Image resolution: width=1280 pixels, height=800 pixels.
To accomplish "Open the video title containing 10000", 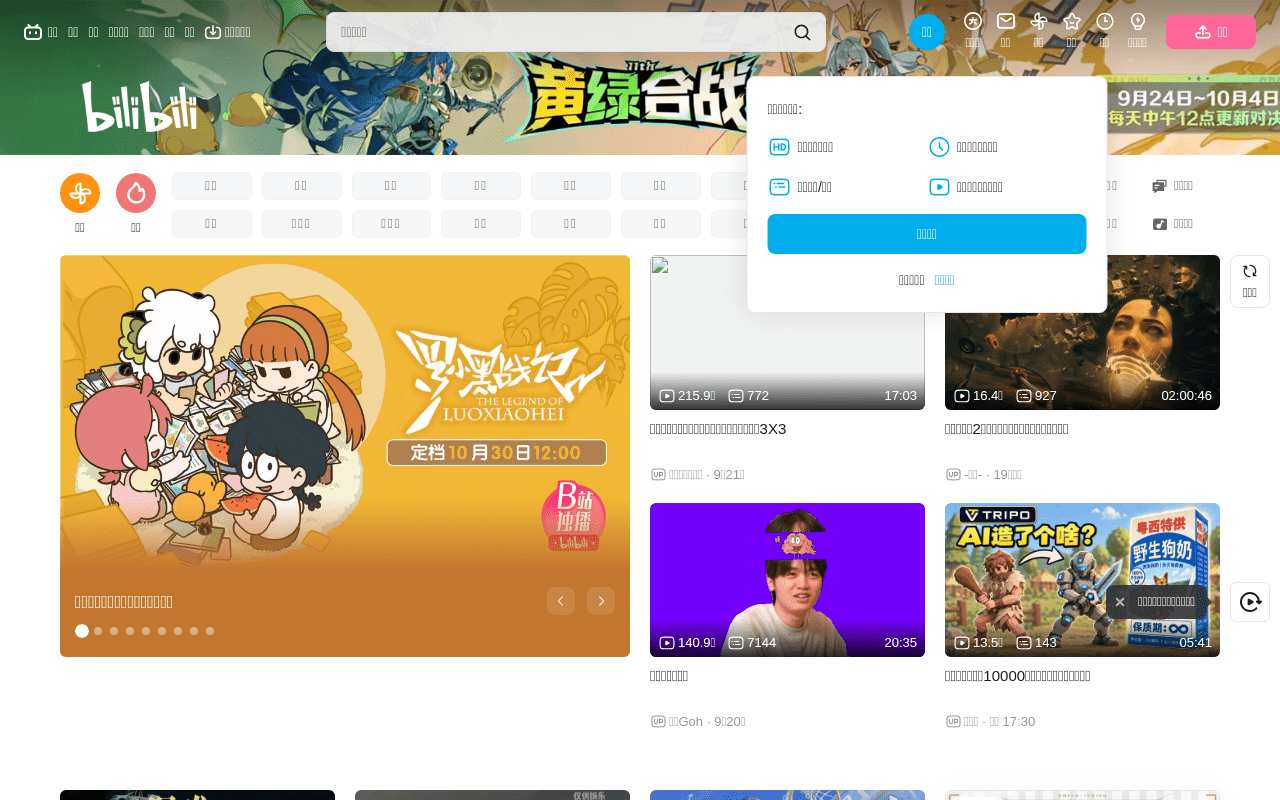I will (x=1017, y=676).
